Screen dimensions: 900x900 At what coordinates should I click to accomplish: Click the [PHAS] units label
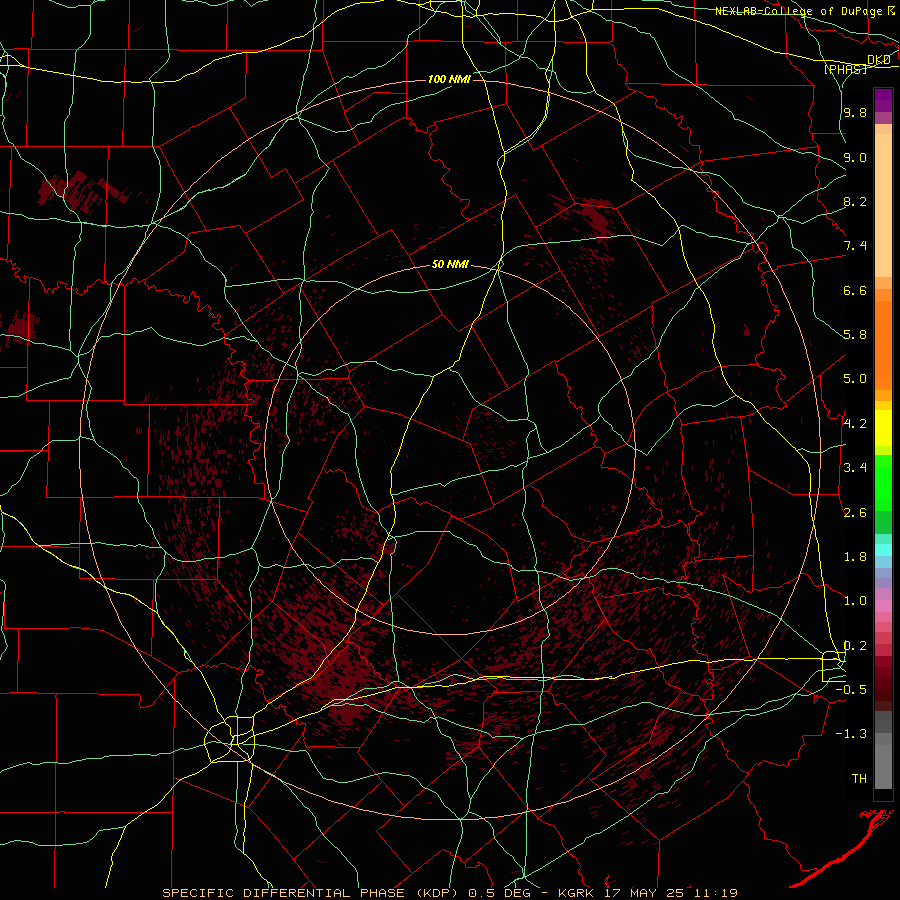tap(845, 69)
